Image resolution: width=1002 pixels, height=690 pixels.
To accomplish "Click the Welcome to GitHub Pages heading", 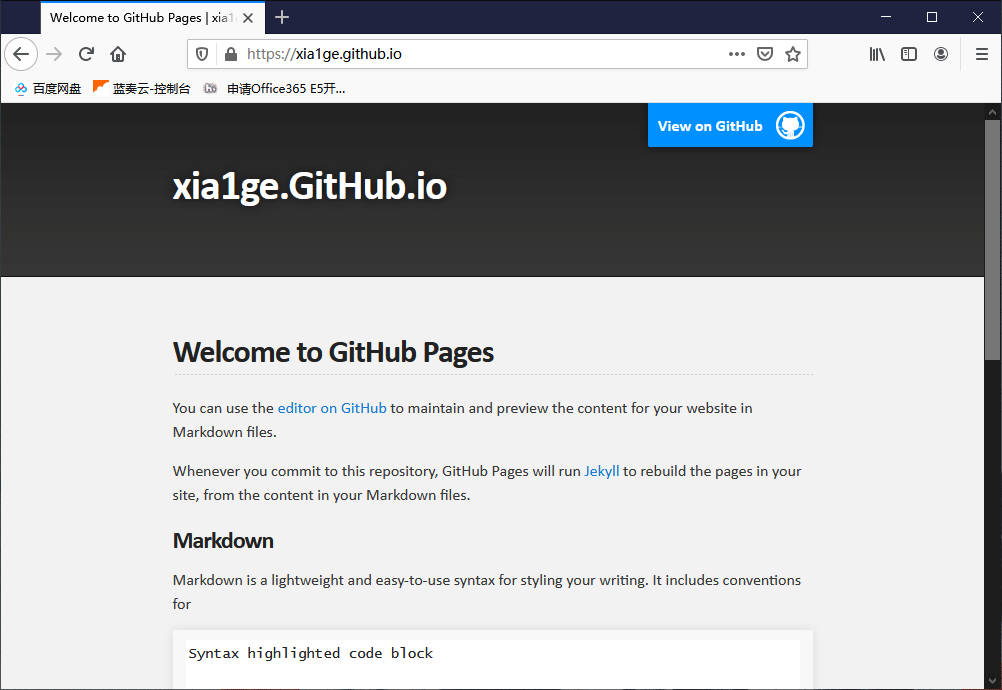I will coord(333,352).
